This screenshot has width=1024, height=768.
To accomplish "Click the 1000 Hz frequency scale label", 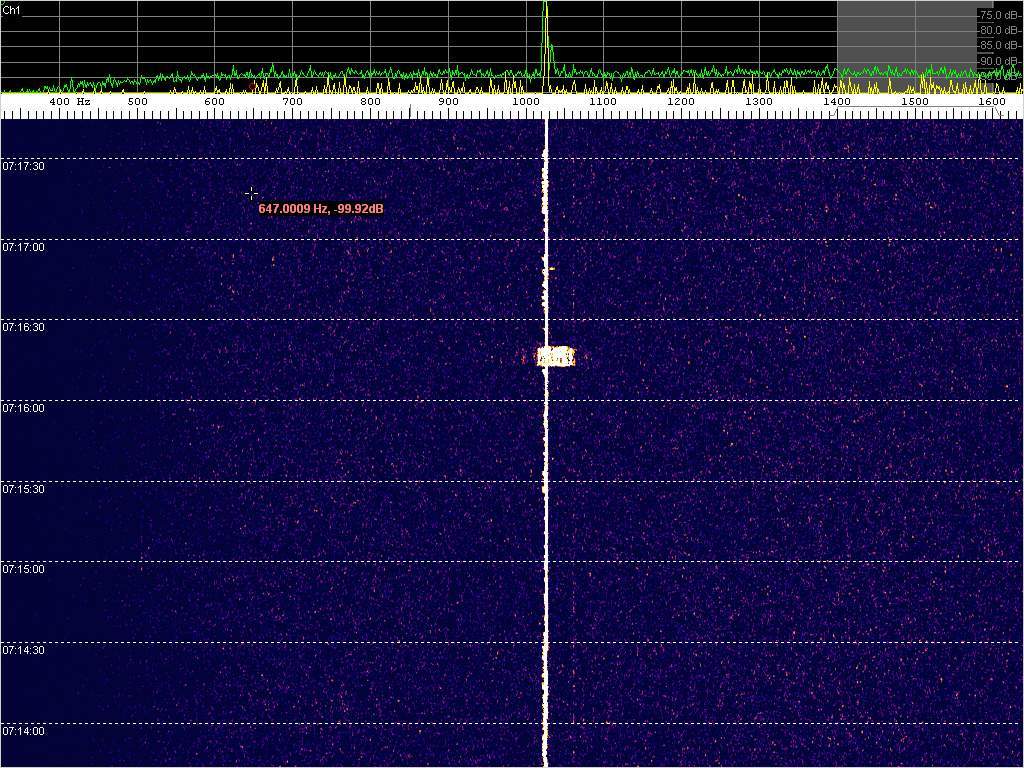I will pyautogui.click(x=525, y=102).
